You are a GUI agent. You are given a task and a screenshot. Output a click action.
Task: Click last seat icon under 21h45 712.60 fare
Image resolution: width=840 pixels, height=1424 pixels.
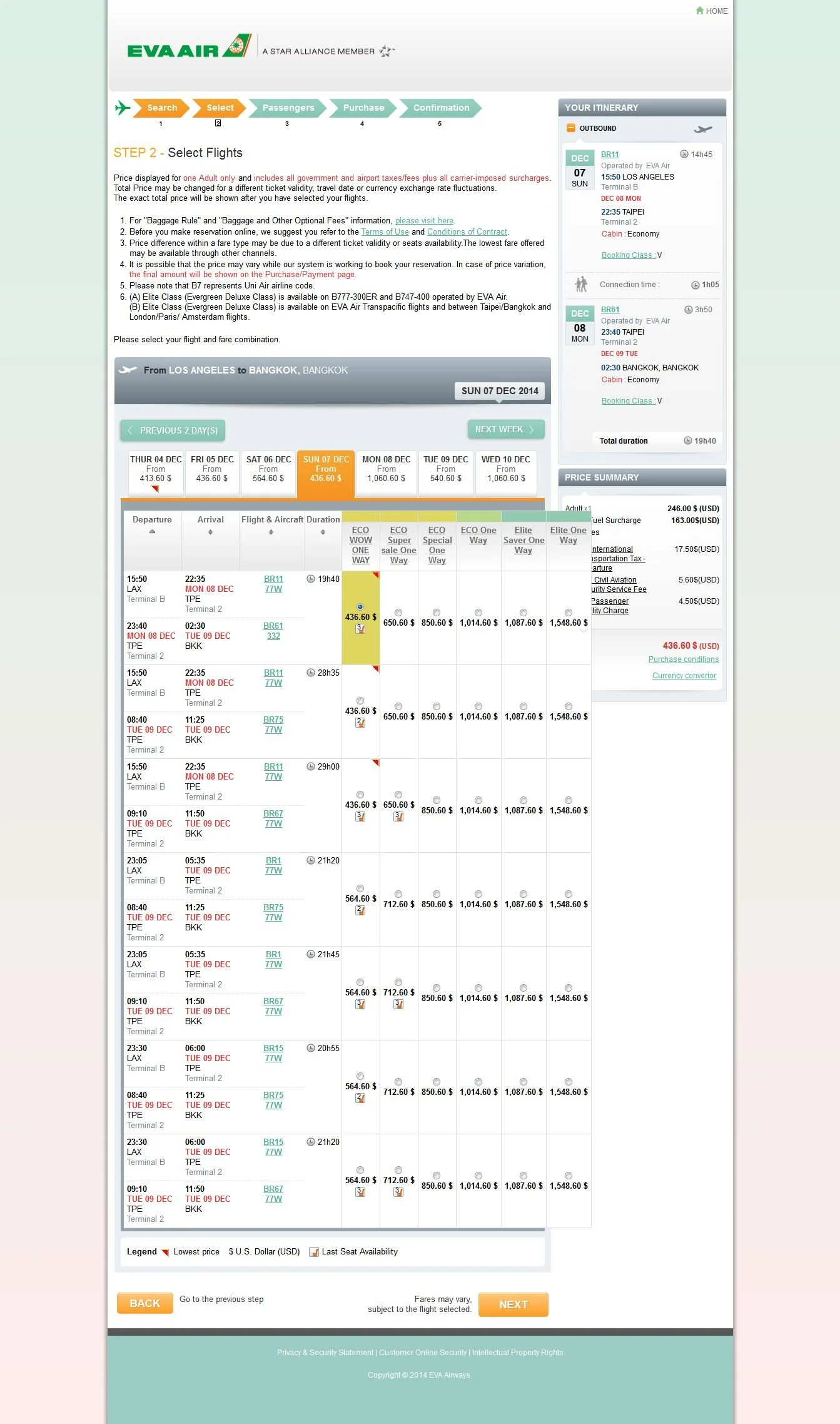[398, 1004]
